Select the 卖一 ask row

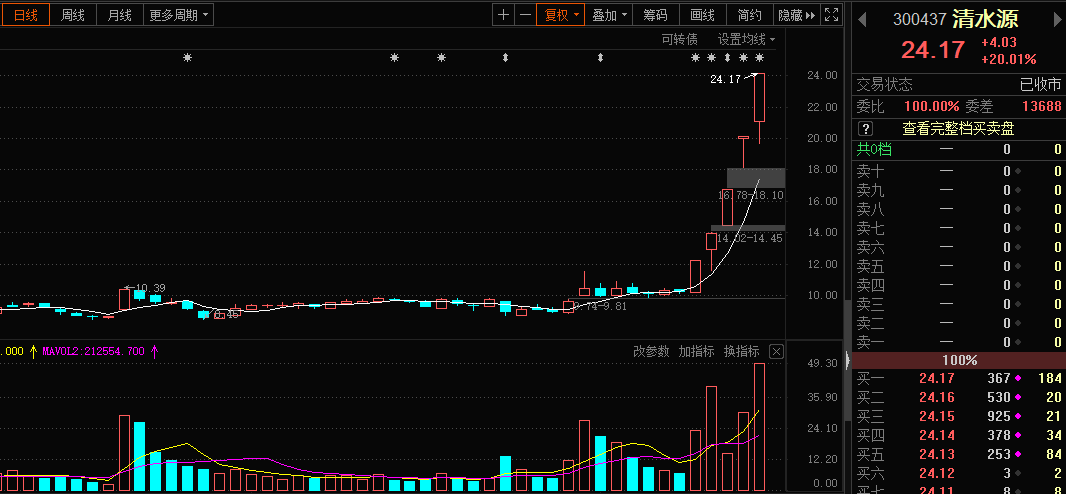click(959, 342)
